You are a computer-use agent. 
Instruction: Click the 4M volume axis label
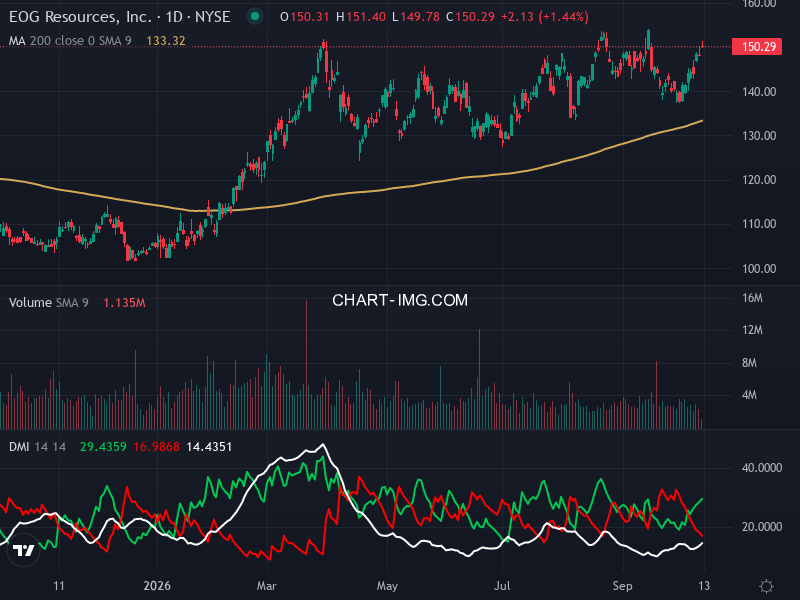pyautogui.click(x=749, y=395)
